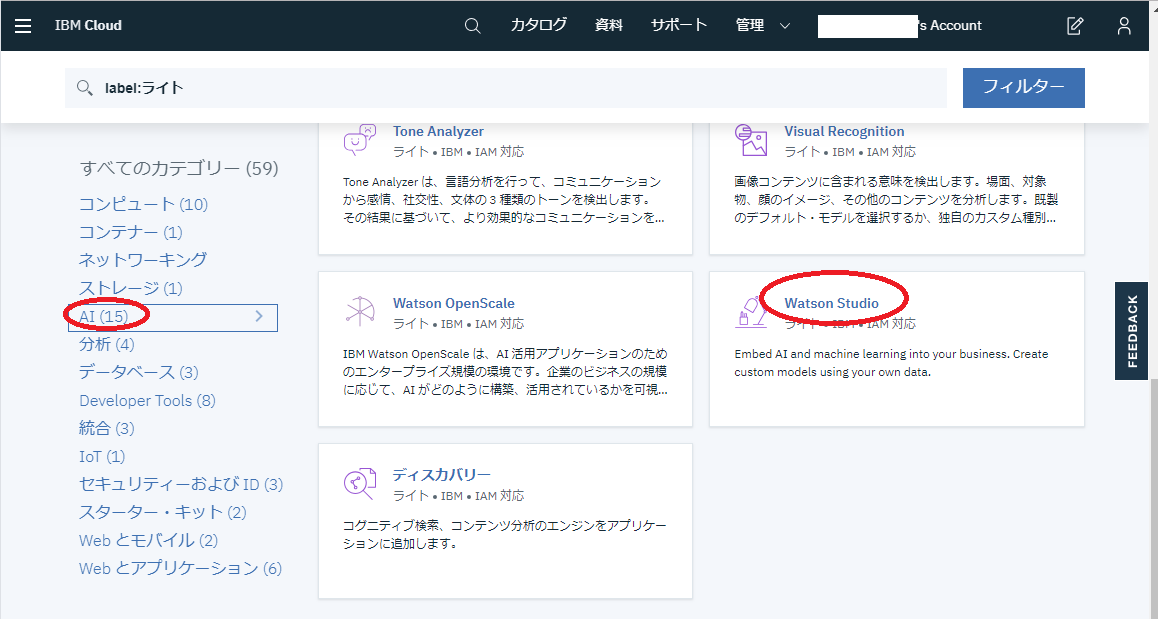Screen dimensions: 1158x619
Task: Select the IoT (1) category
Action: click(x=102, y=456)
